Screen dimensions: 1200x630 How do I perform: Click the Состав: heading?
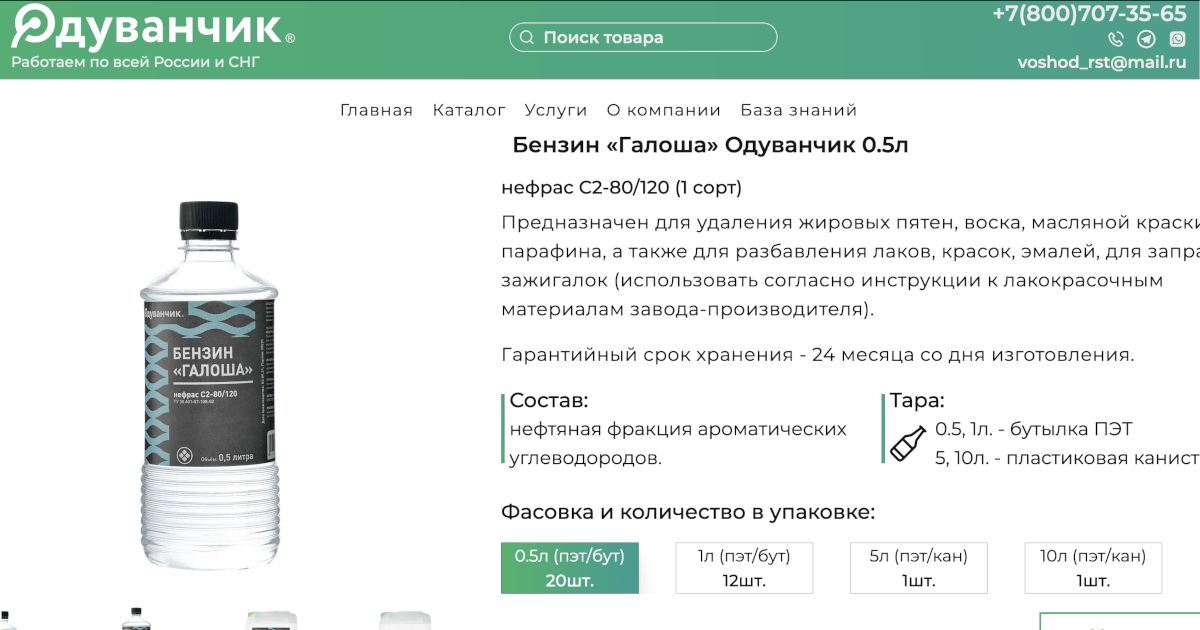click(549, 401)
